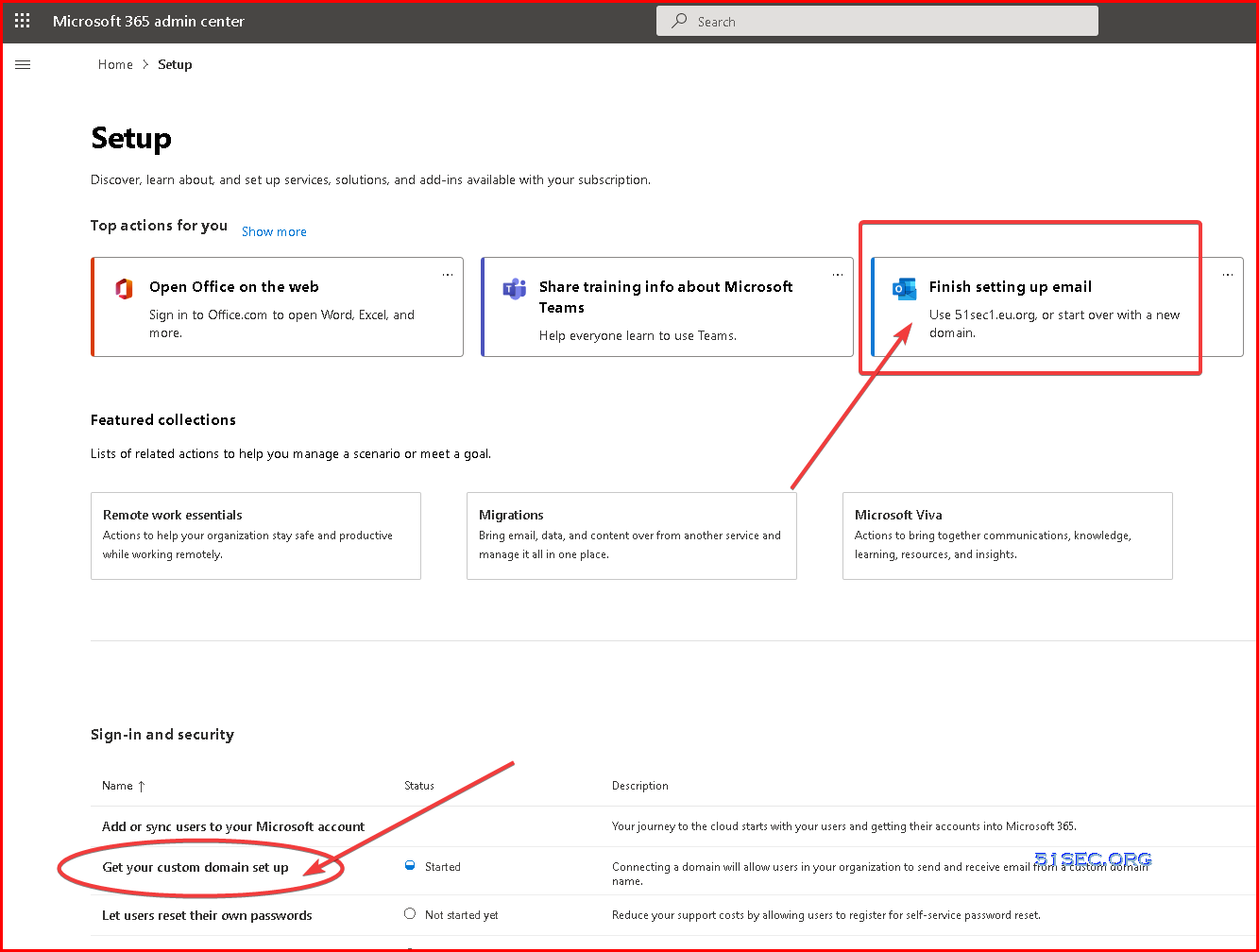Click the search magnifier icon
Image resolution: width=1259 pixels, height=952 pixels.
point(679,21)
